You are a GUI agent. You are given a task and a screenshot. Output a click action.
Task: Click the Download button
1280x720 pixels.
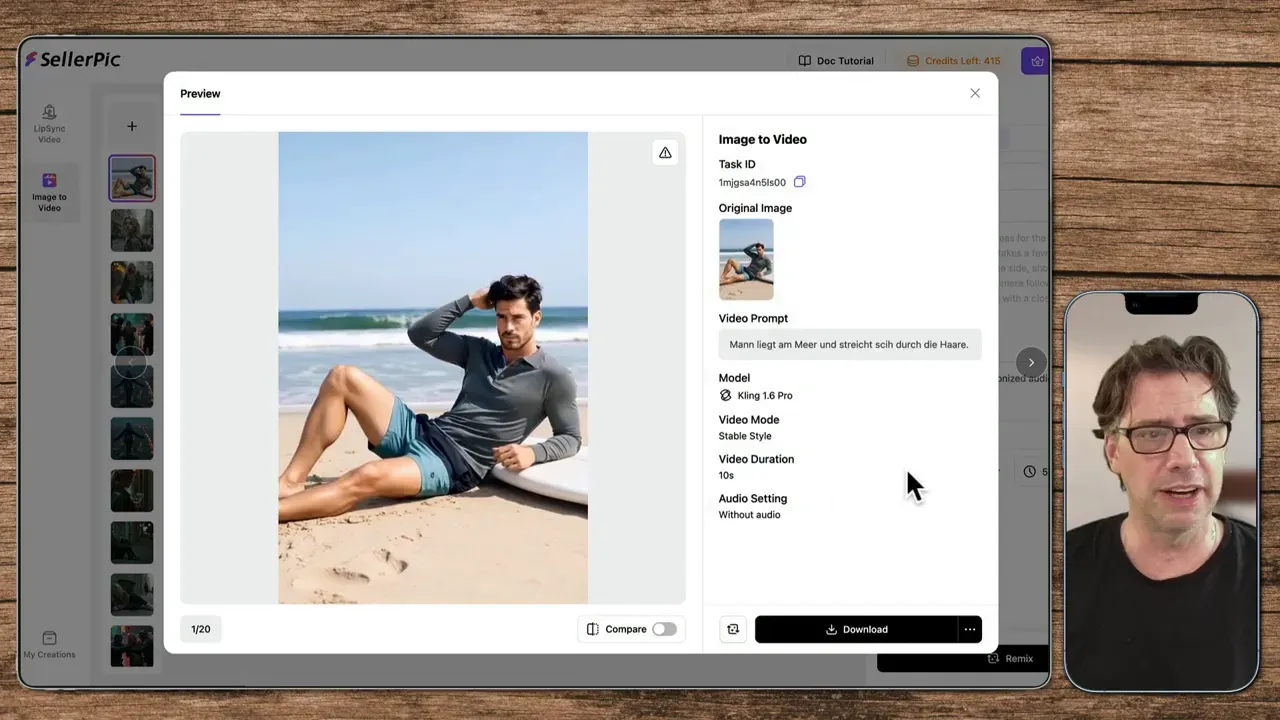coord(856,629)
